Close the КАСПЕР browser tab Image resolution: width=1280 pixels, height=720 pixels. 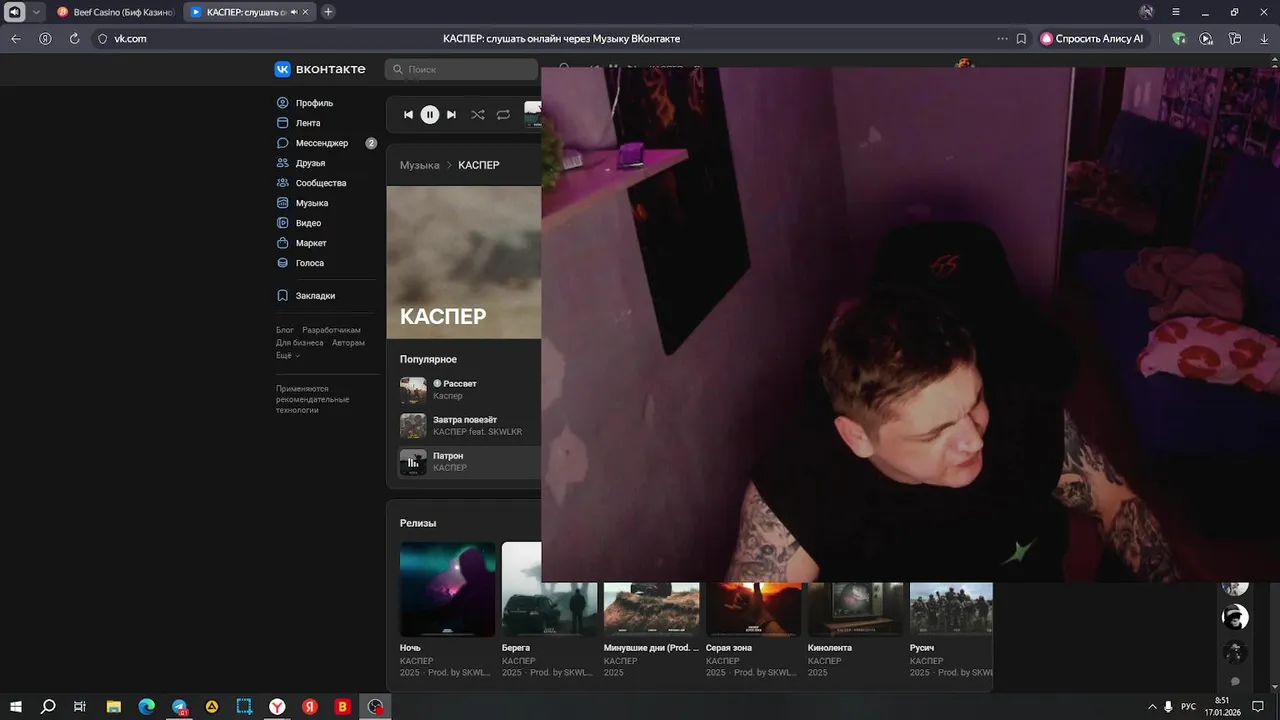pos(306,12)
